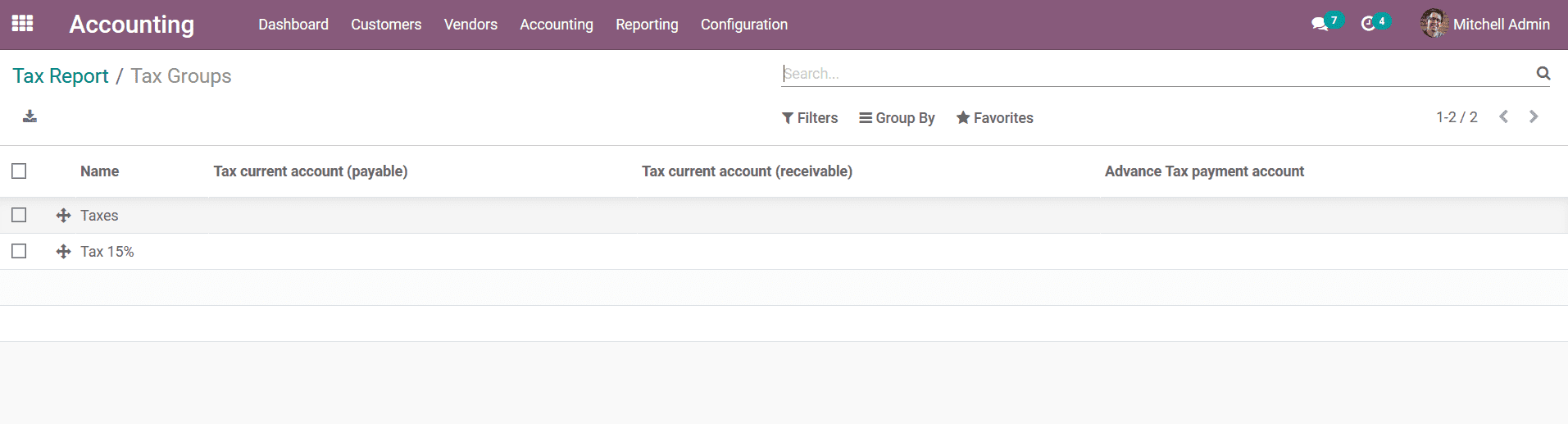Check the Taxes row checkbox
Viewport: 1568px width, 424px height.
(x=19, y=215)
